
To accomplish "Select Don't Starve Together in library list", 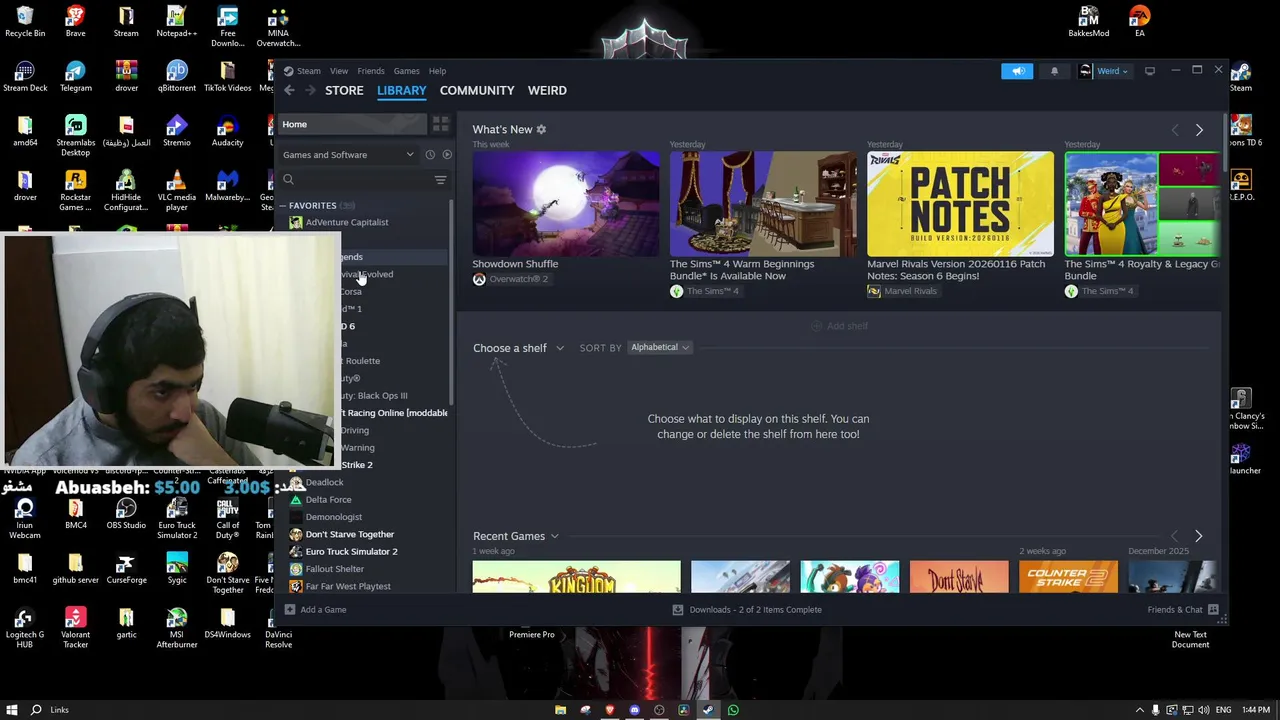I will (x=349, y=534).
